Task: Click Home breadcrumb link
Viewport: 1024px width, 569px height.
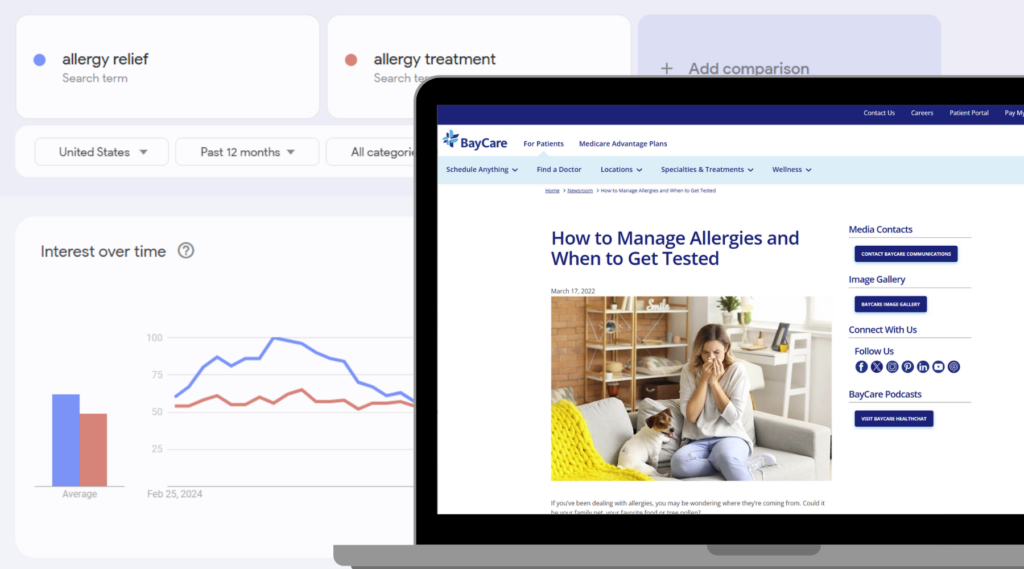Action: coord(552,191)
